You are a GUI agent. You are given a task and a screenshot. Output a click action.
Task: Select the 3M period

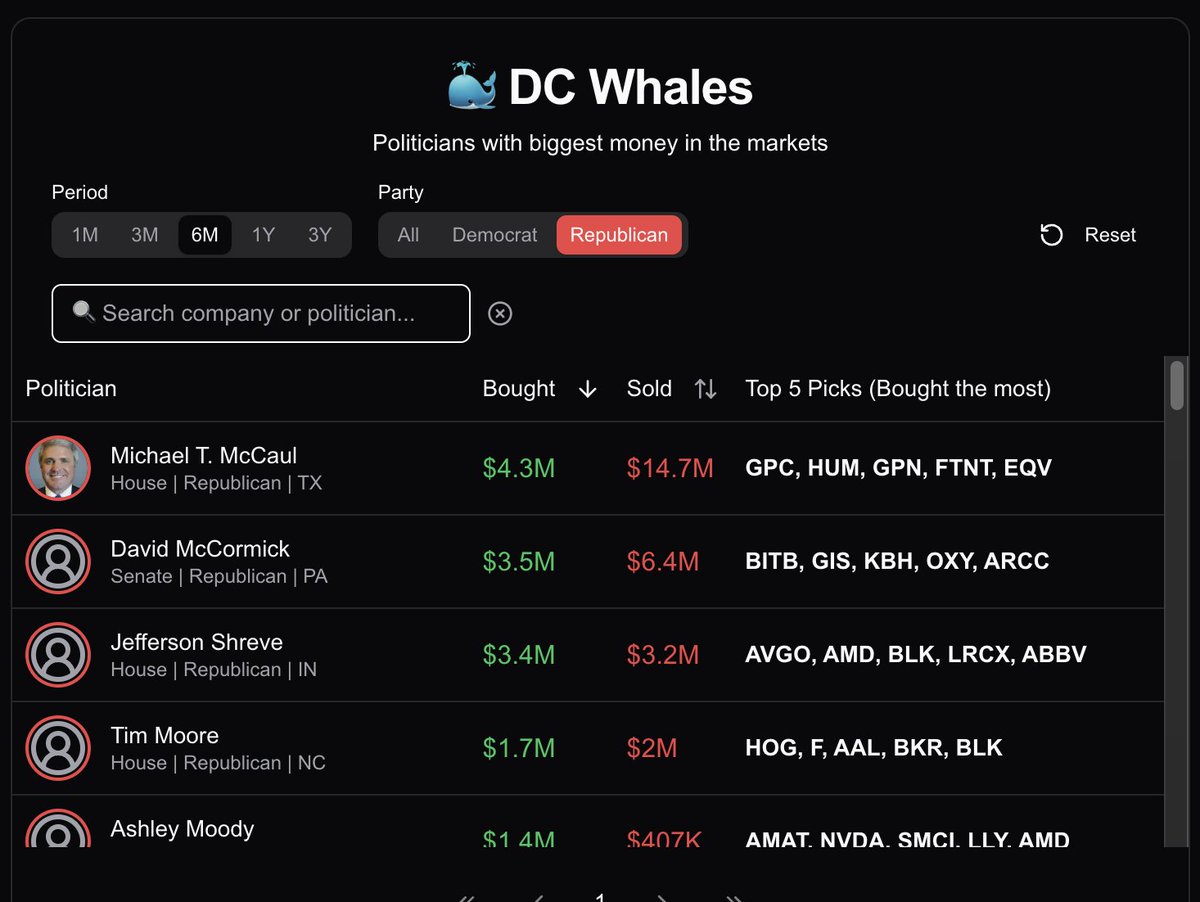coord(145,235)
